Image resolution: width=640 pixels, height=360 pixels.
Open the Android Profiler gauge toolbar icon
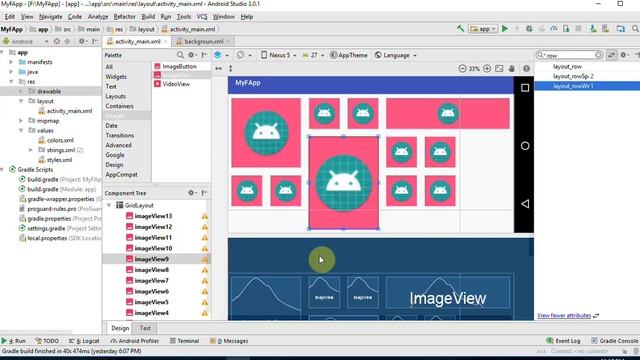click(553, 29)
